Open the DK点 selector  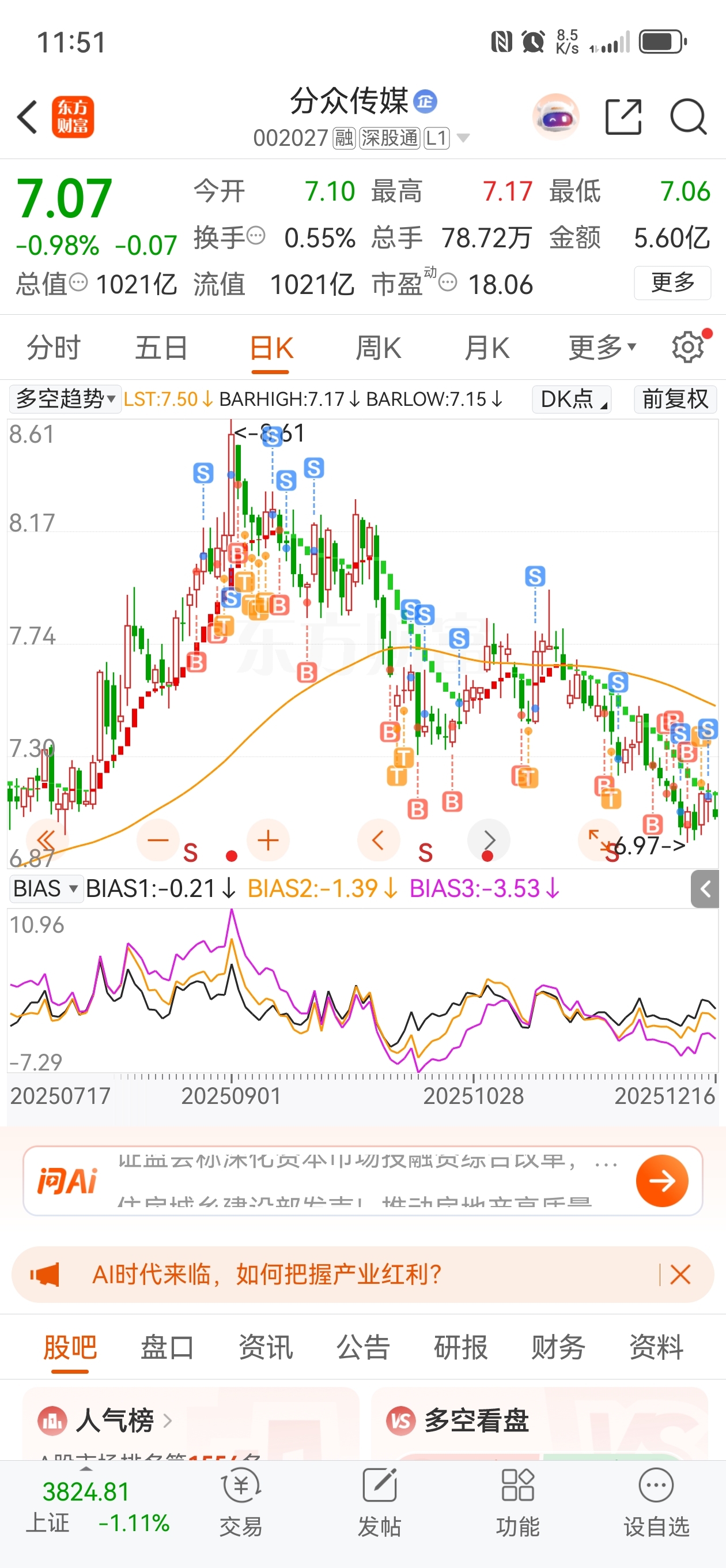pyautogui.click(x=572, y=399)
